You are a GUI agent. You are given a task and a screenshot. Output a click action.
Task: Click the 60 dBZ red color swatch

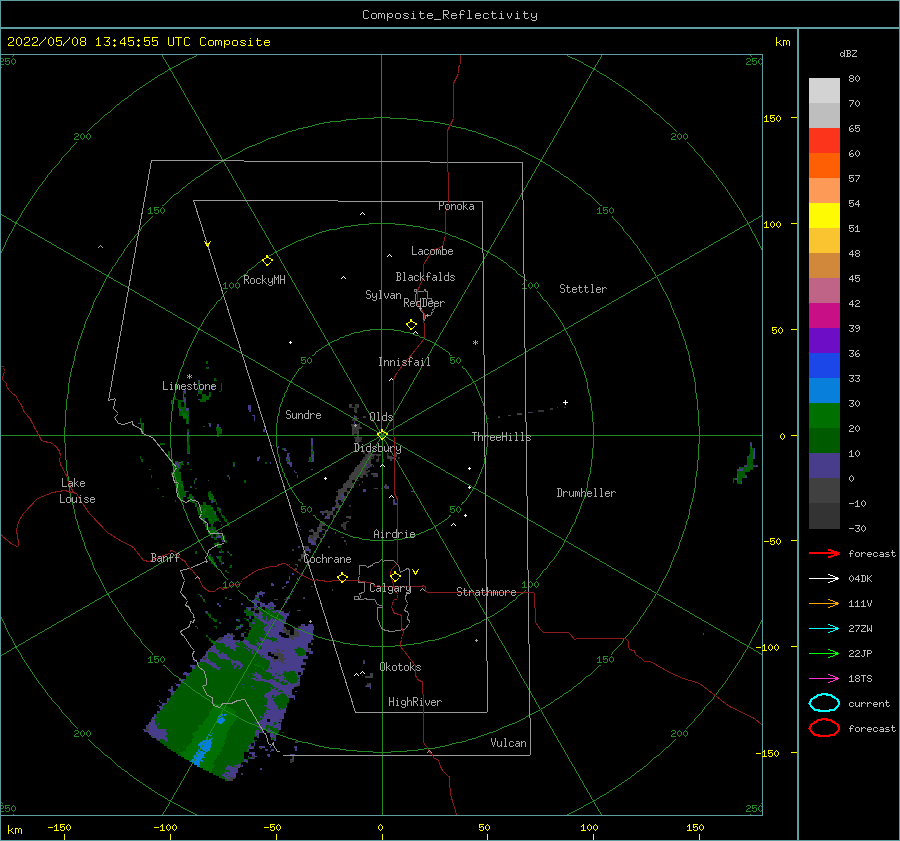coord(824,140)
